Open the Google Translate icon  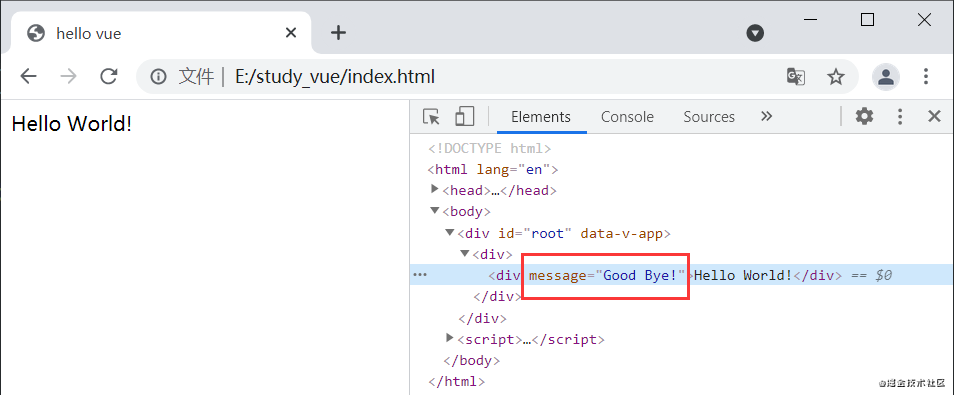796,77
